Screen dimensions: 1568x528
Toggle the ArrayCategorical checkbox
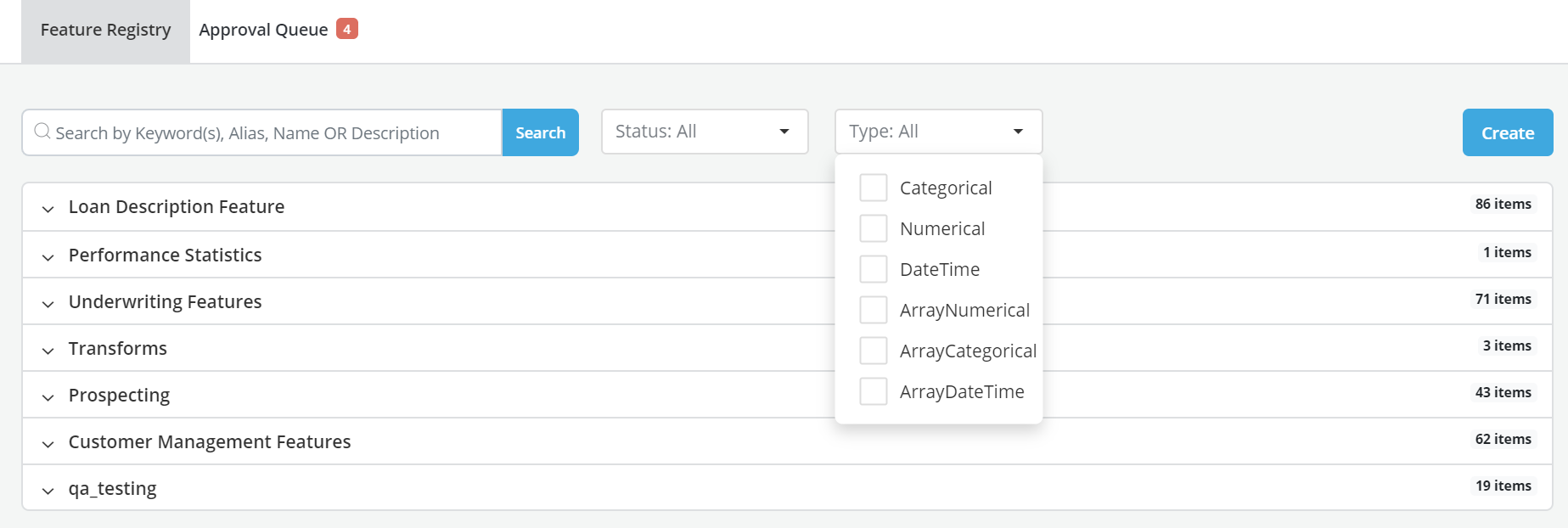tap(873, 351)
